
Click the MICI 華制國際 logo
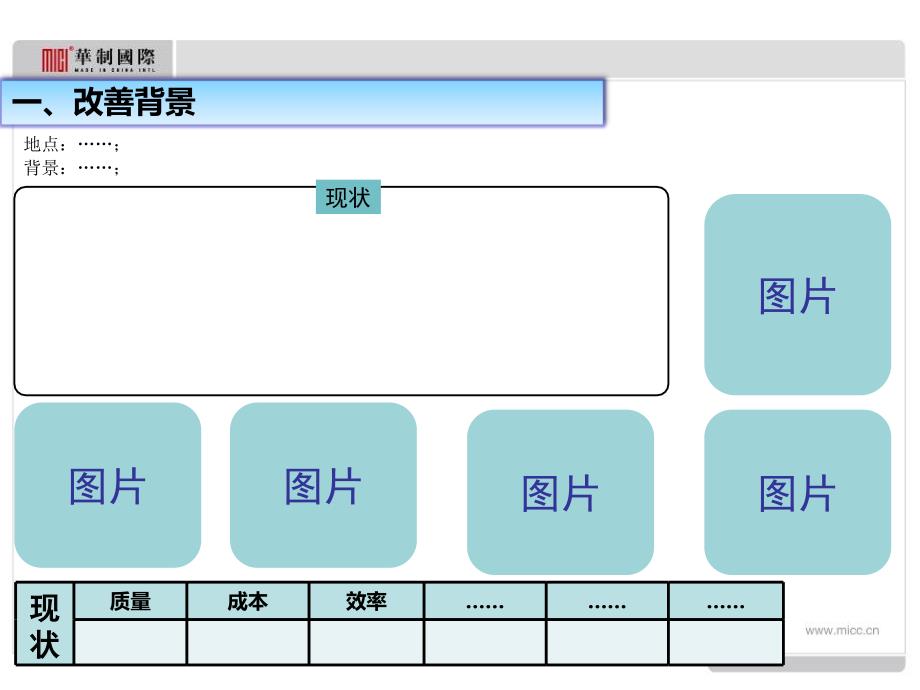click(99, 59)
